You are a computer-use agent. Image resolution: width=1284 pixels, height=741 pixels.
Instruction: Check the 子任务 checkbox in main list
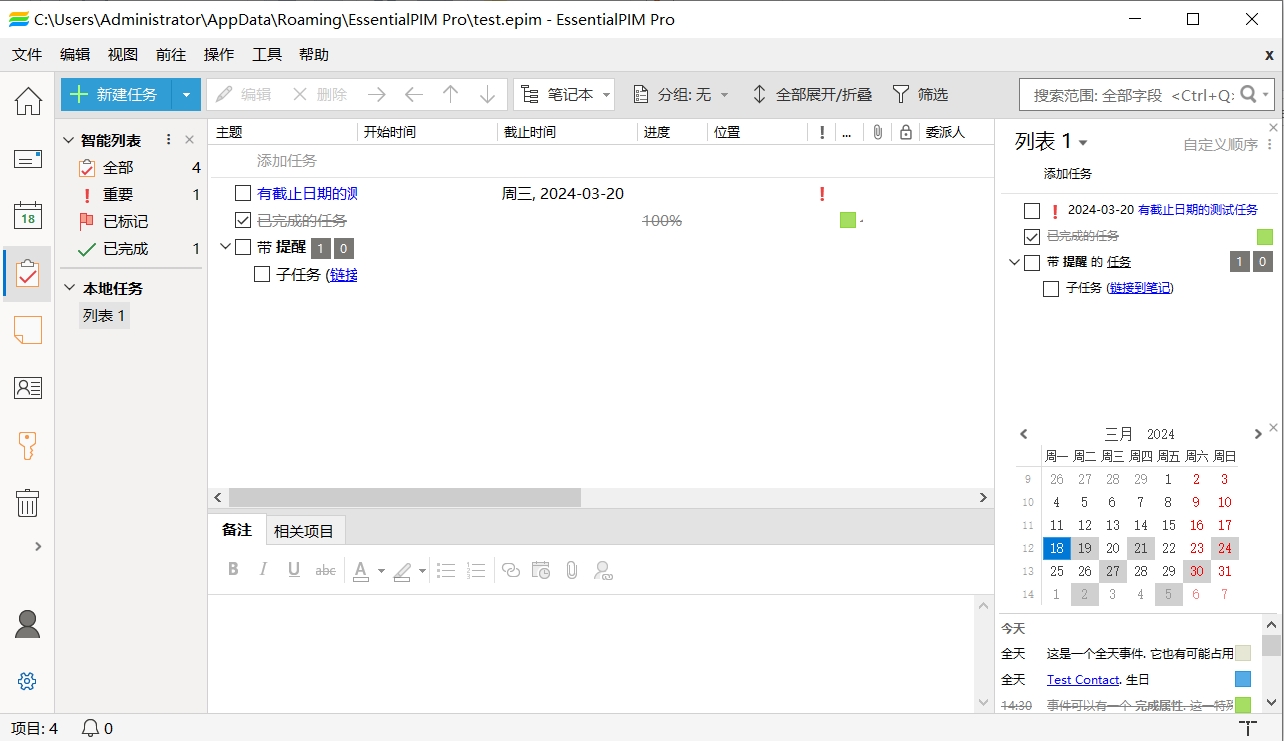click(x=262, y=274)
